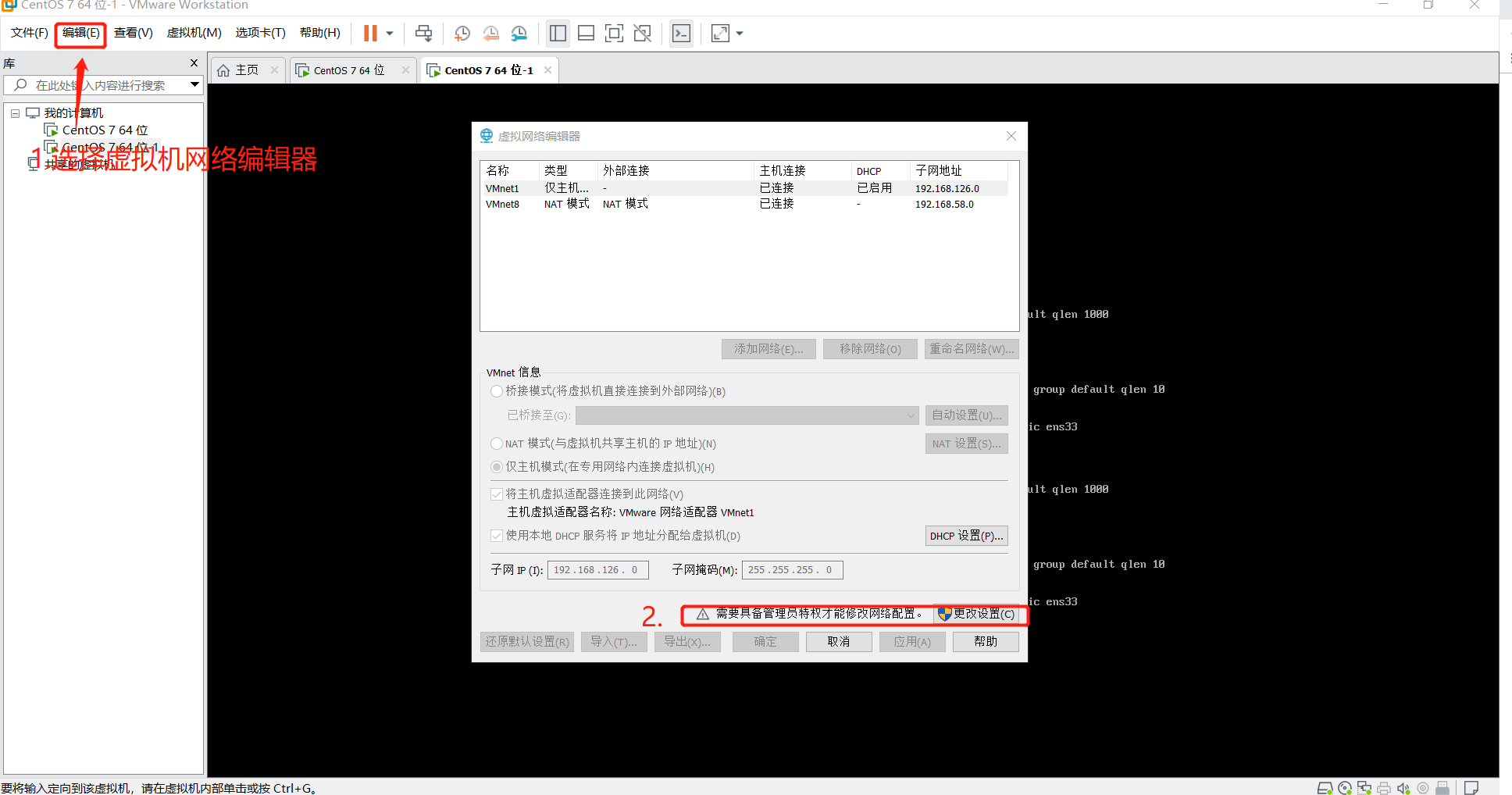
Task: Click the stretch guest display icon
Action: point(720,34)
